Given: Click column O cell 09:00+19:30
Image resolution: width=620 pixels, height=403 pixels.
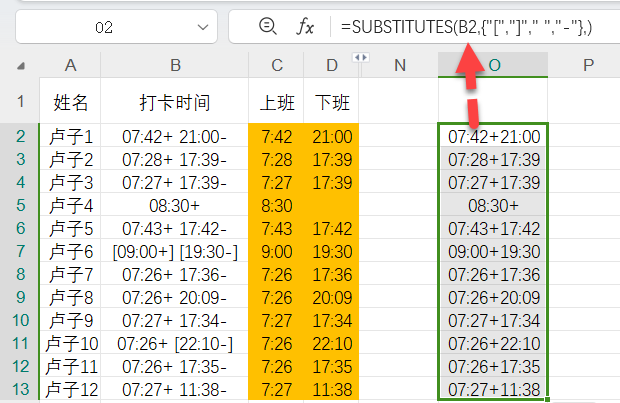Looking at the screenshot, I should pos(493,251).
